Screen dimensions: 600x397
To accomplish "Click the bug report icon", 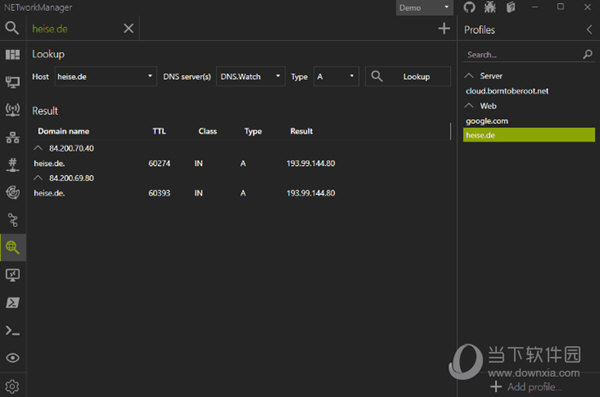I will [x=490, y=7].
